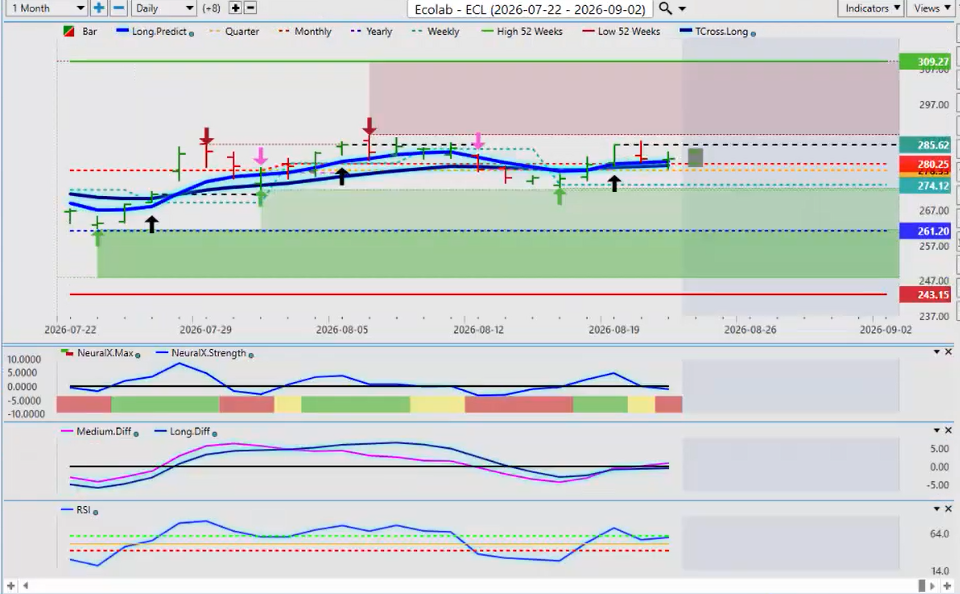Open settings dot next to TCross.Long
This screenshot has height=594, width=960.
click(753, 34)
